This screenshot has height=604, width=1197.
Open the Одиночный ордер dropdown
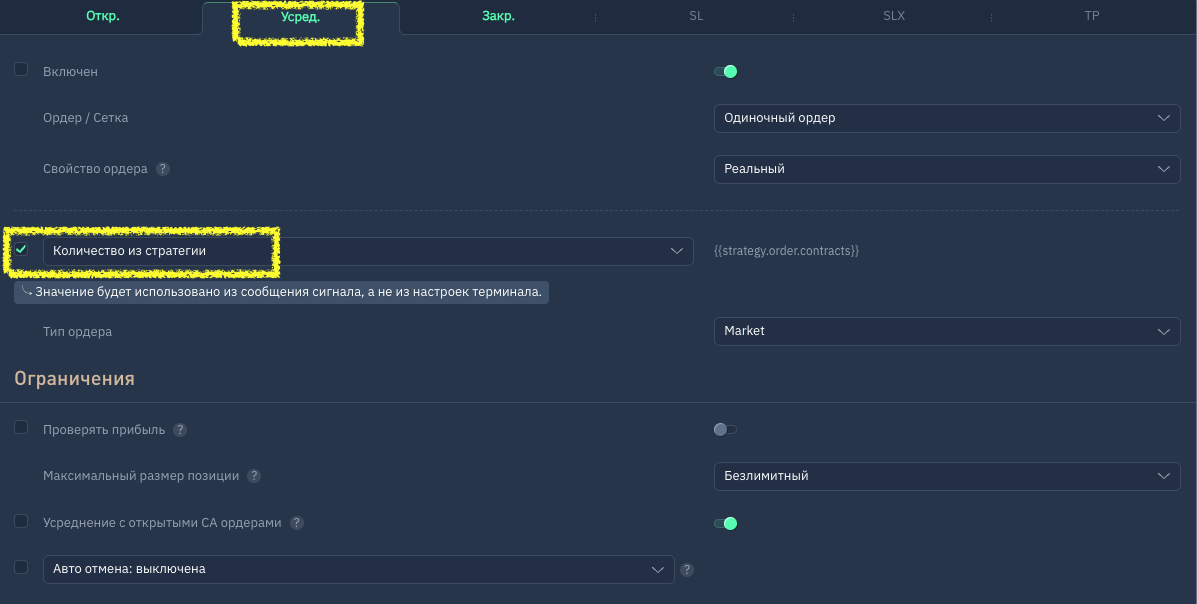[x=946, y=118]
